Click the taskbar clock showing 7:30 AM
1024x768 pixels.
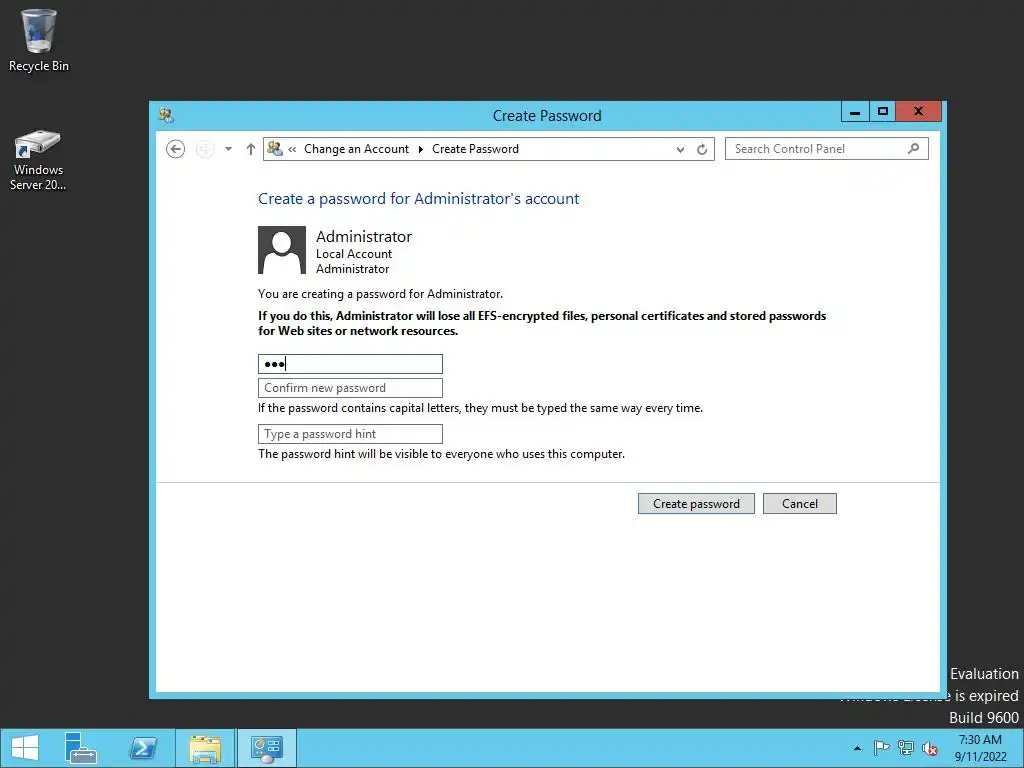pyautogui.click(x=980, y=748)
